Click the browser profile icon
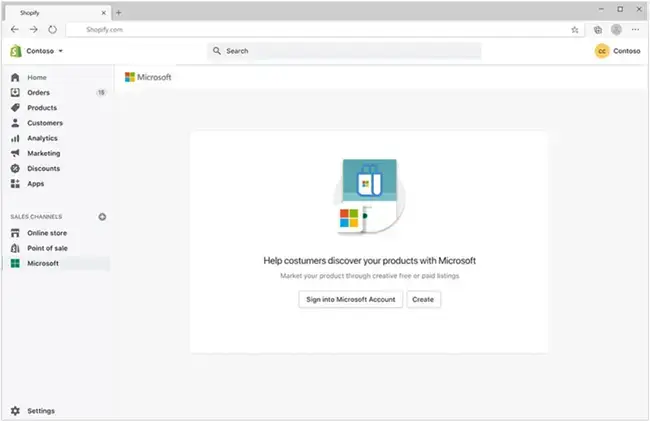The image size is (650, 421). click(x=616, y=29)
